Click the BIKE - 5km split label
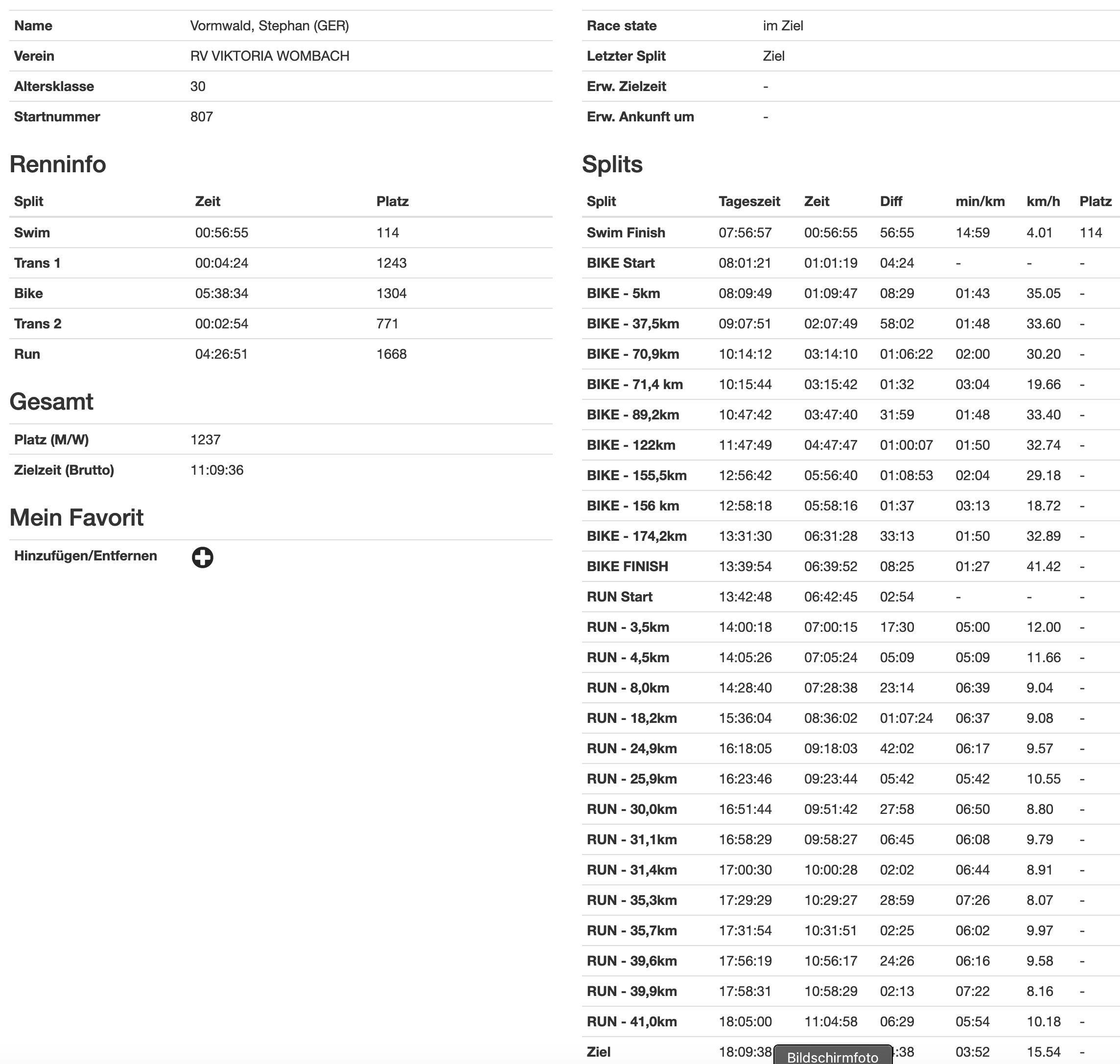 [x=624, y=293]
